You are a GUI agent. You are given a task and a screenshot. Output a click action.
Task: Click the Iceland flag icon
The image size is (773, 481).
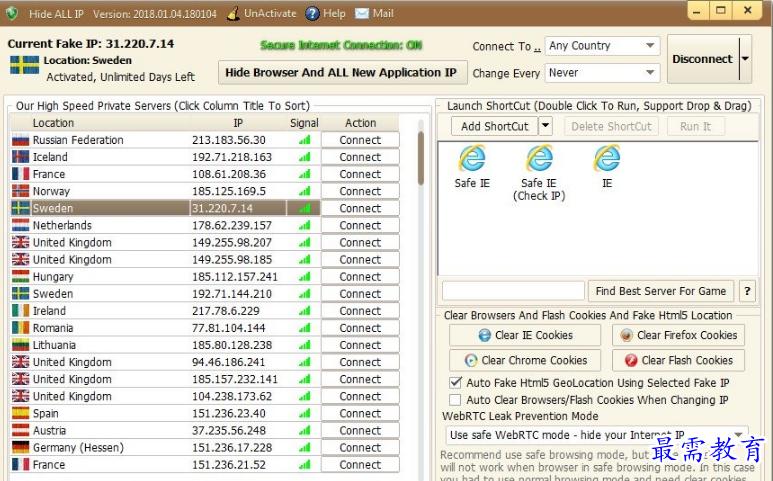(x=20, y=157)
